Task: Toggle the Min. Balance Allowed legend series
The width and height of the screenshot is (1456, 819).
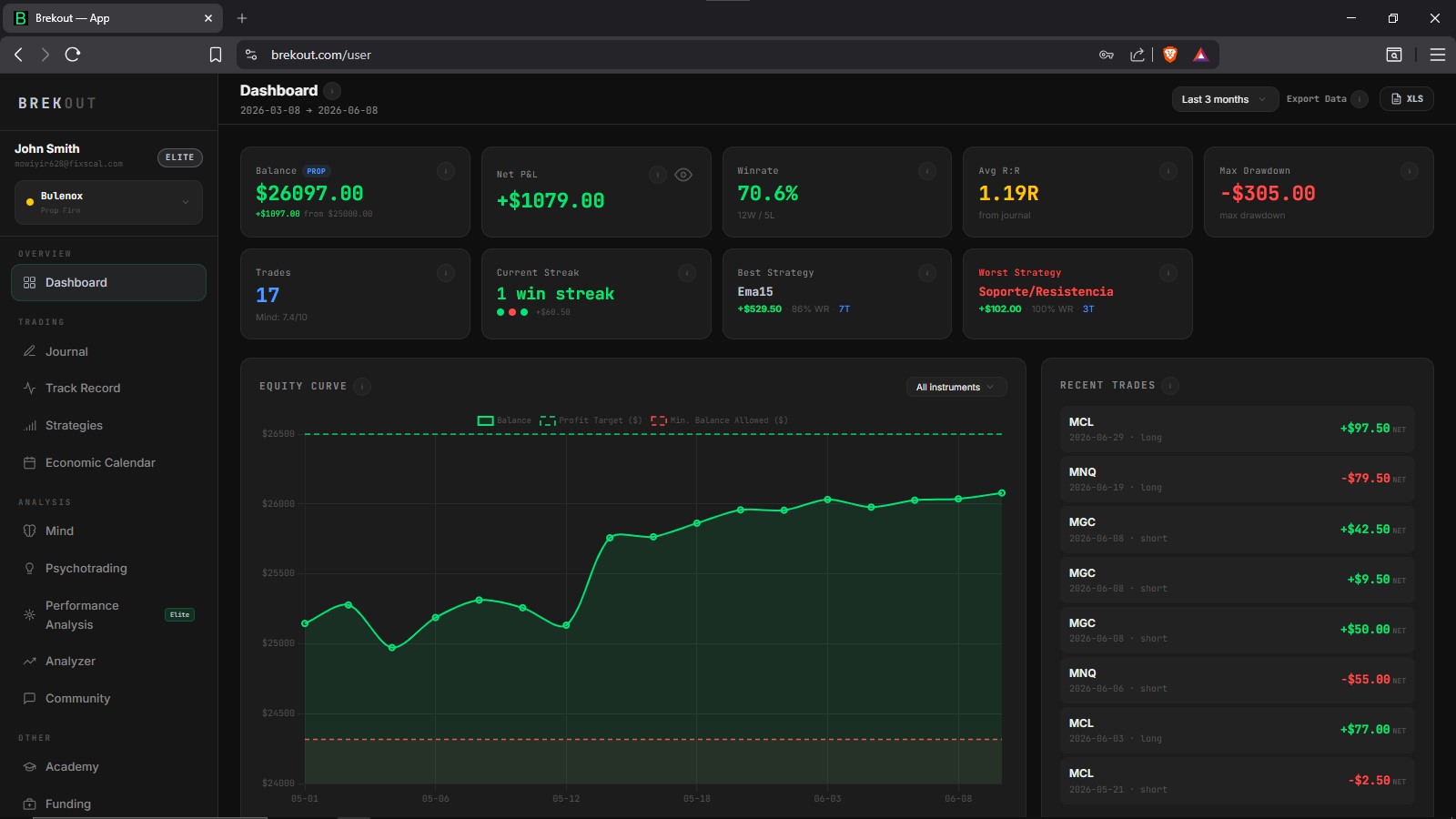Action: point(719,420)
